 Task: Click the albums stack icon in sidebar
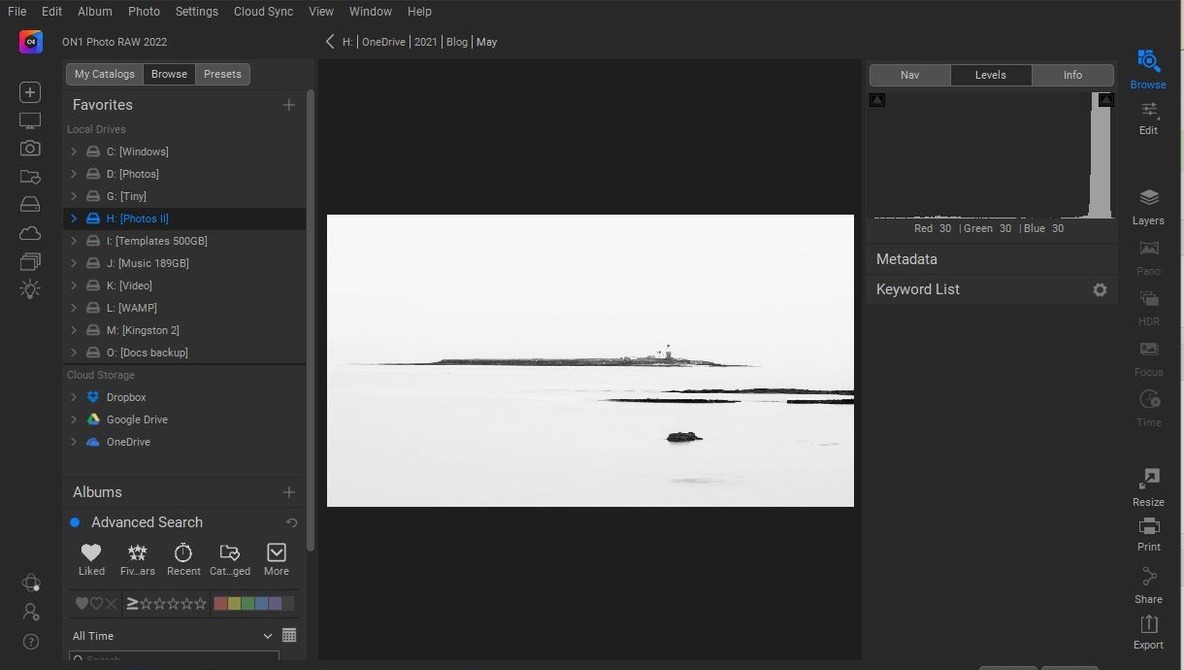click(x=30, y=261)
